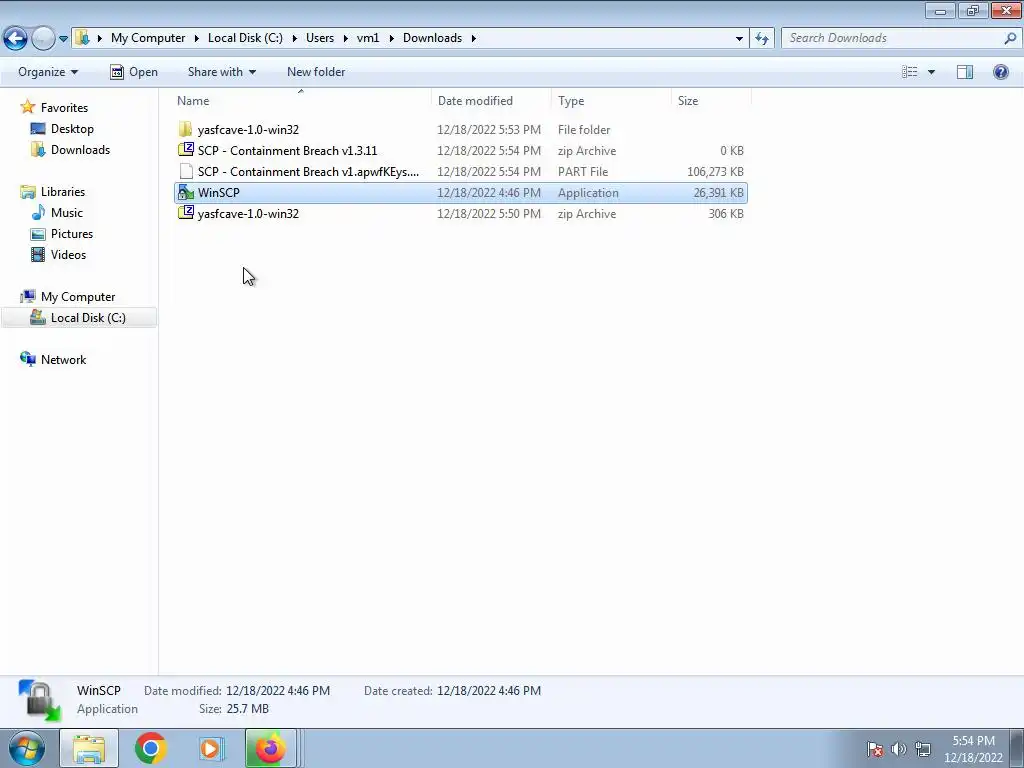This screenshot has width=1024, height=768.
Task: Expand the arrow after My Computer in breadcrumb
Action: (x=197, y=39)
